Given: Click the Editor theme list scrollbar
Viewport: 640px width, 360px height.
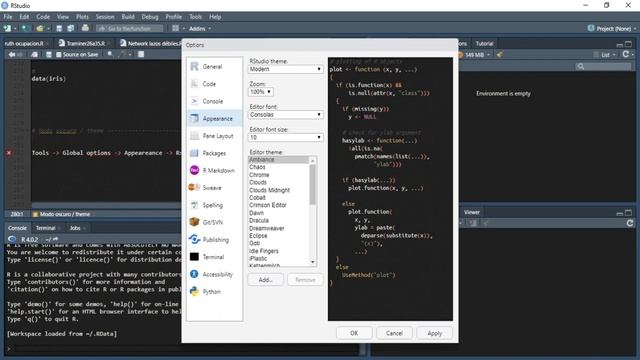Looking at the screenshot, I should pyautogui.click(x=313, y=184).
